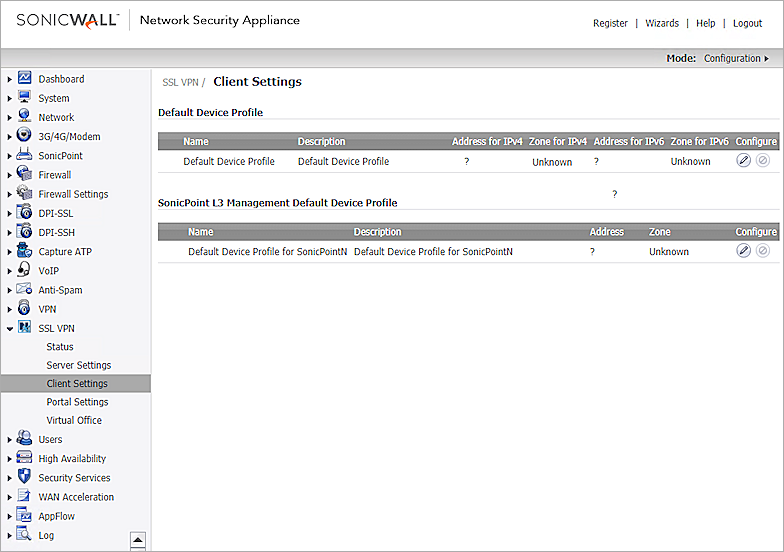Viewport: 784px width, 552px height.
Task: Click the sidebar scroll up arrow button
Action: coord(138,539)
